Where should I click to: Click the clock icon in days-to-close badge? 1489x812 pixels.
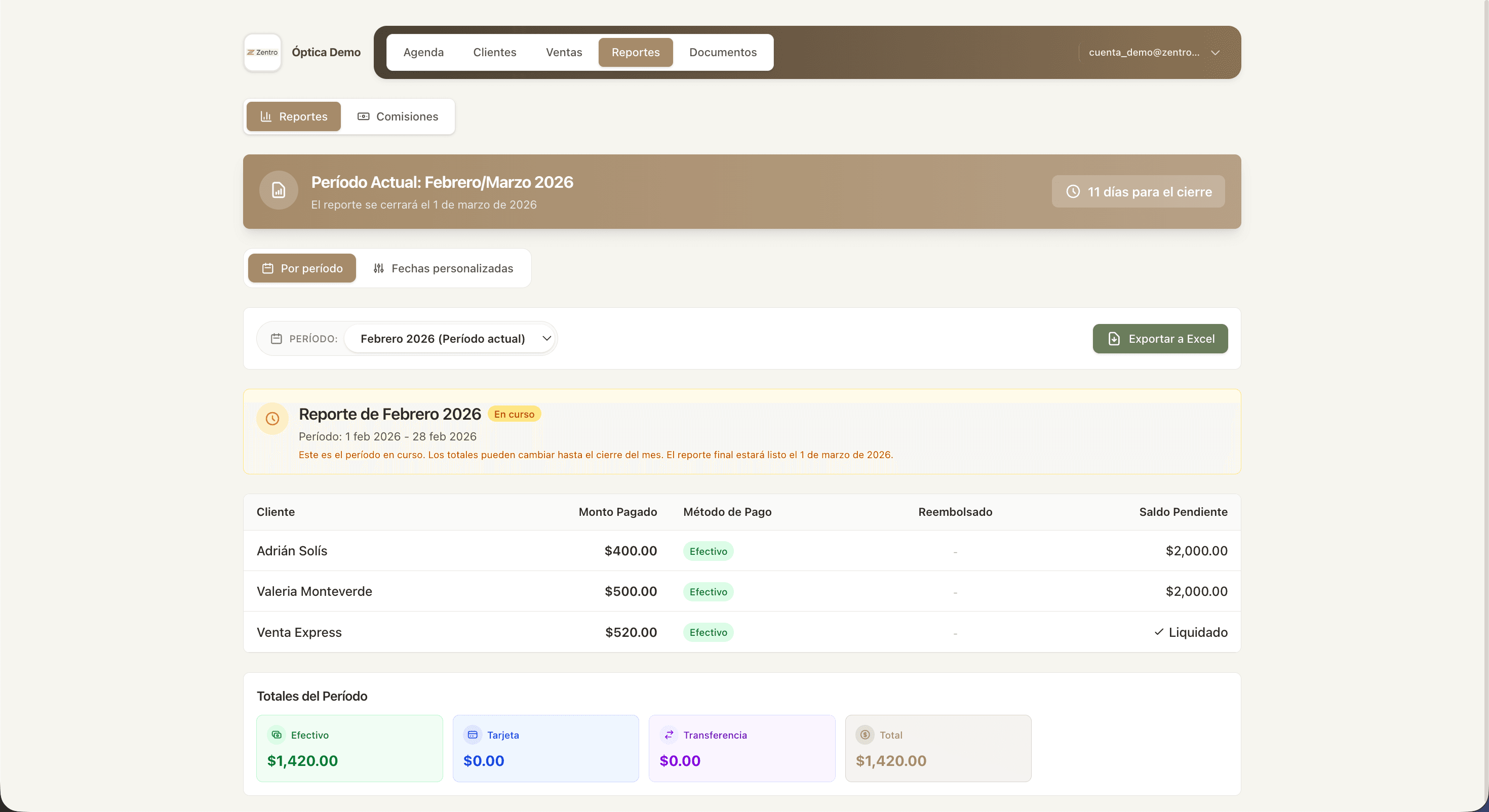point(1073,192)
